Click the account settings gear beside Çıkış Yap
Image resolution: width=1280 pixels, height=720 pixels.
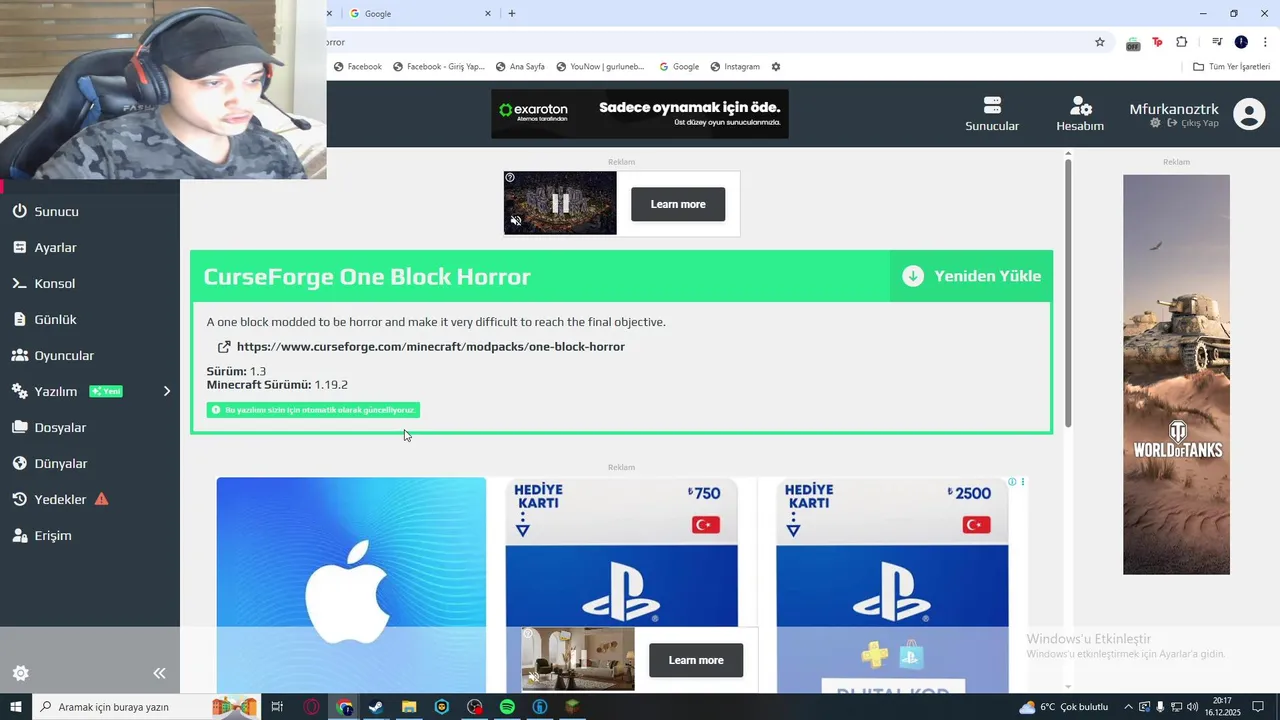click(1156, 123)
